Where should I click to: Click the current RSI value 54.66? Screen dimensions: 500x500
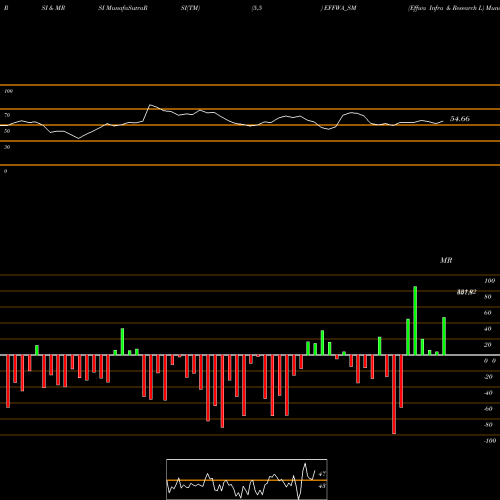[x=460, y=119]
